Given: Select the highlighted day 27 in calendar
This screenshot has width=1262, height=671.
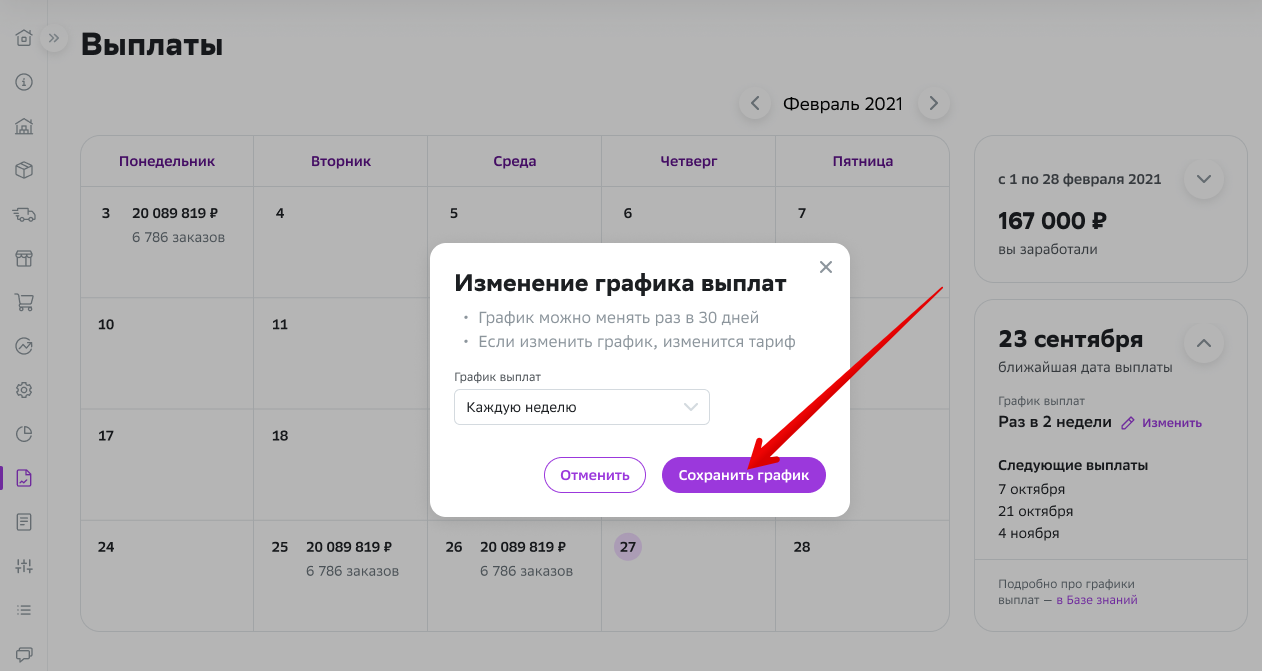Looking at the screenshot, I should click(x=628, y=548).
